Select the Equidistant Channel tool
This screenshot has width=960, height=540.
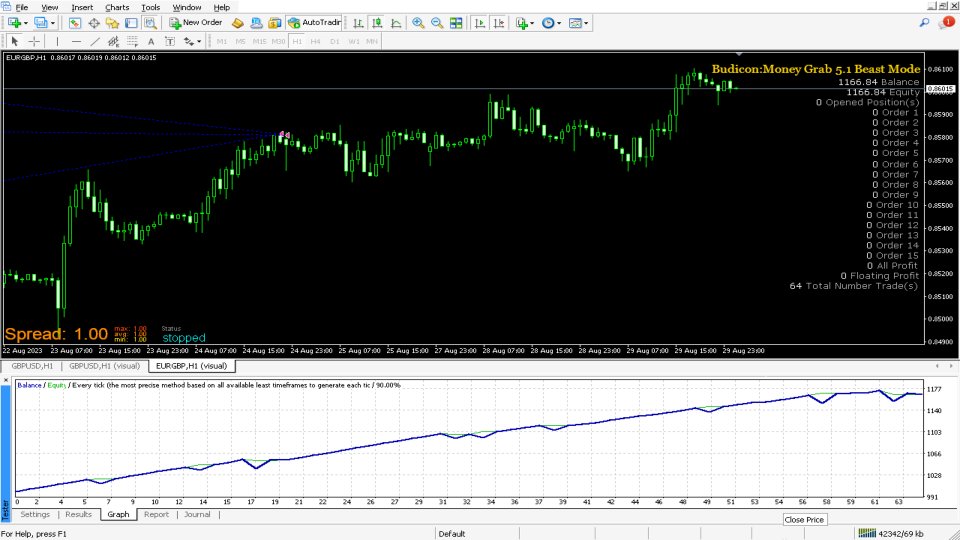click(x=113, y=41)
